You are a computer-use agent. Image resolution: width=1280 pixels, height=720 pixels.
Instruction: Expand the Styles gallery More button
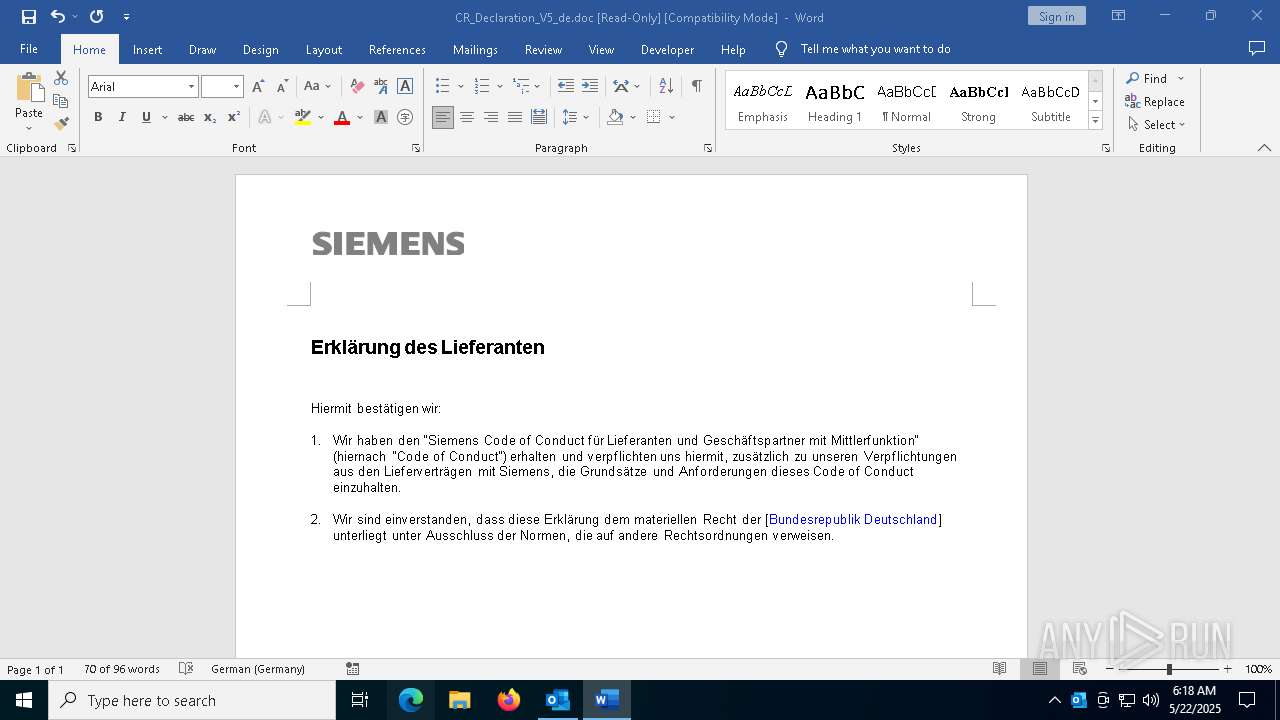pyautogui.click(x=1095, y=121)
